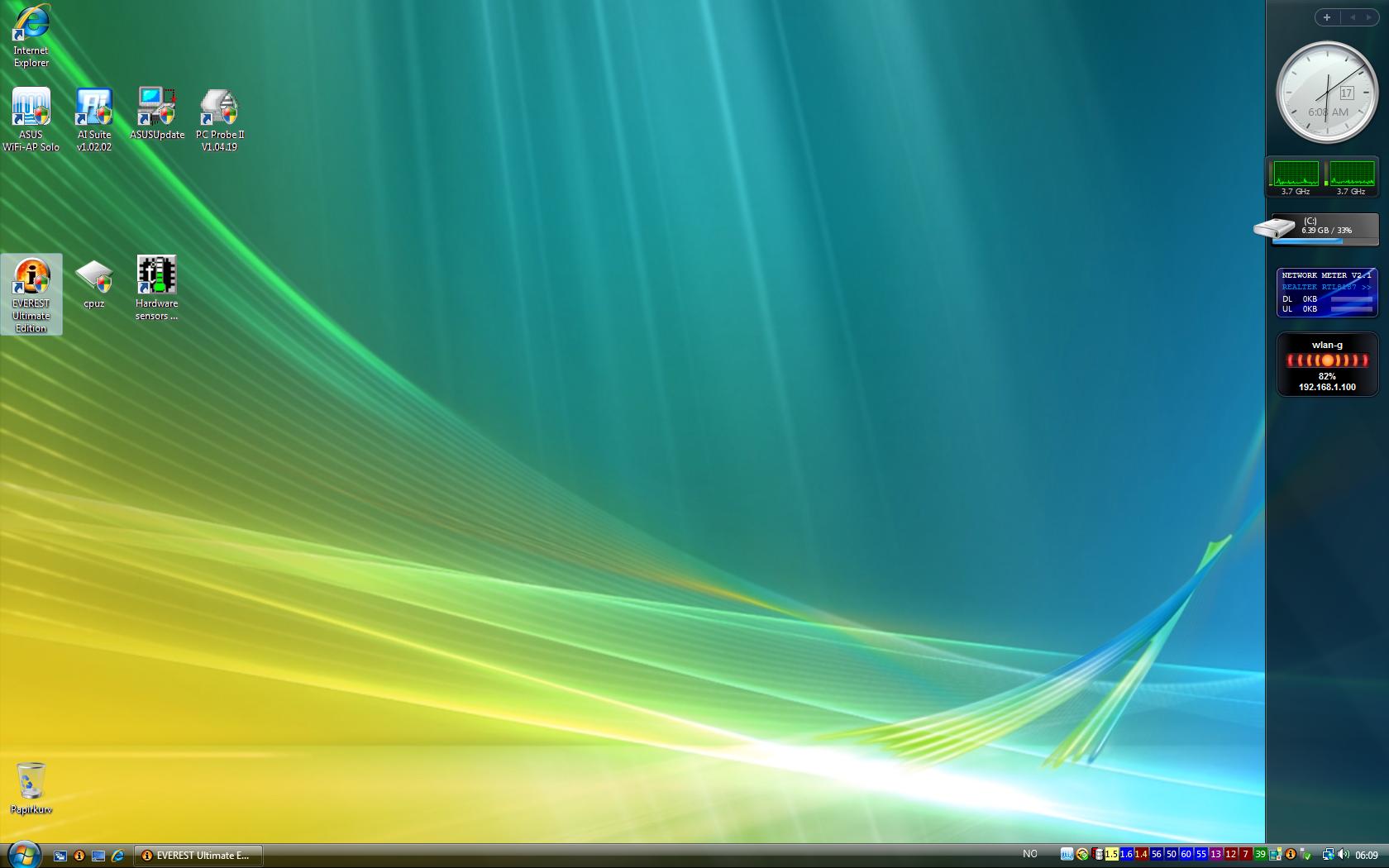Click the DL 0KB download reading
Viewport: 1389px width, 868px height.
1300,298
